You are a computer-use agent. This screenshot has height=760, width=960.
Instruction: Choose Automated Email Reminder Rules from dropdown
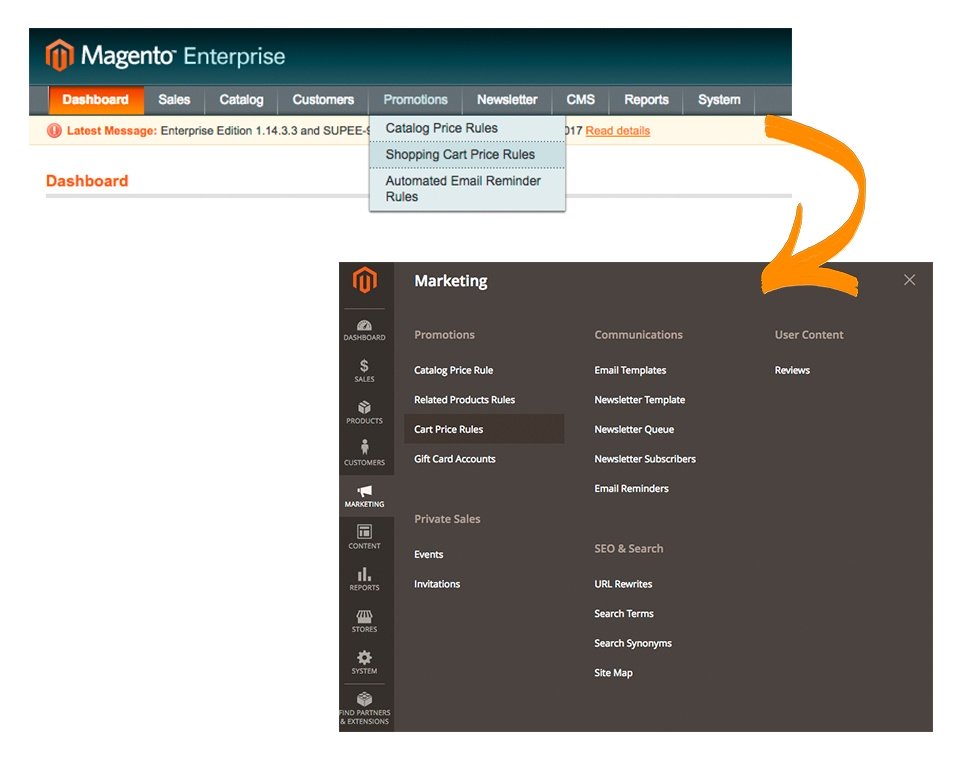click(x=467, y=189)
